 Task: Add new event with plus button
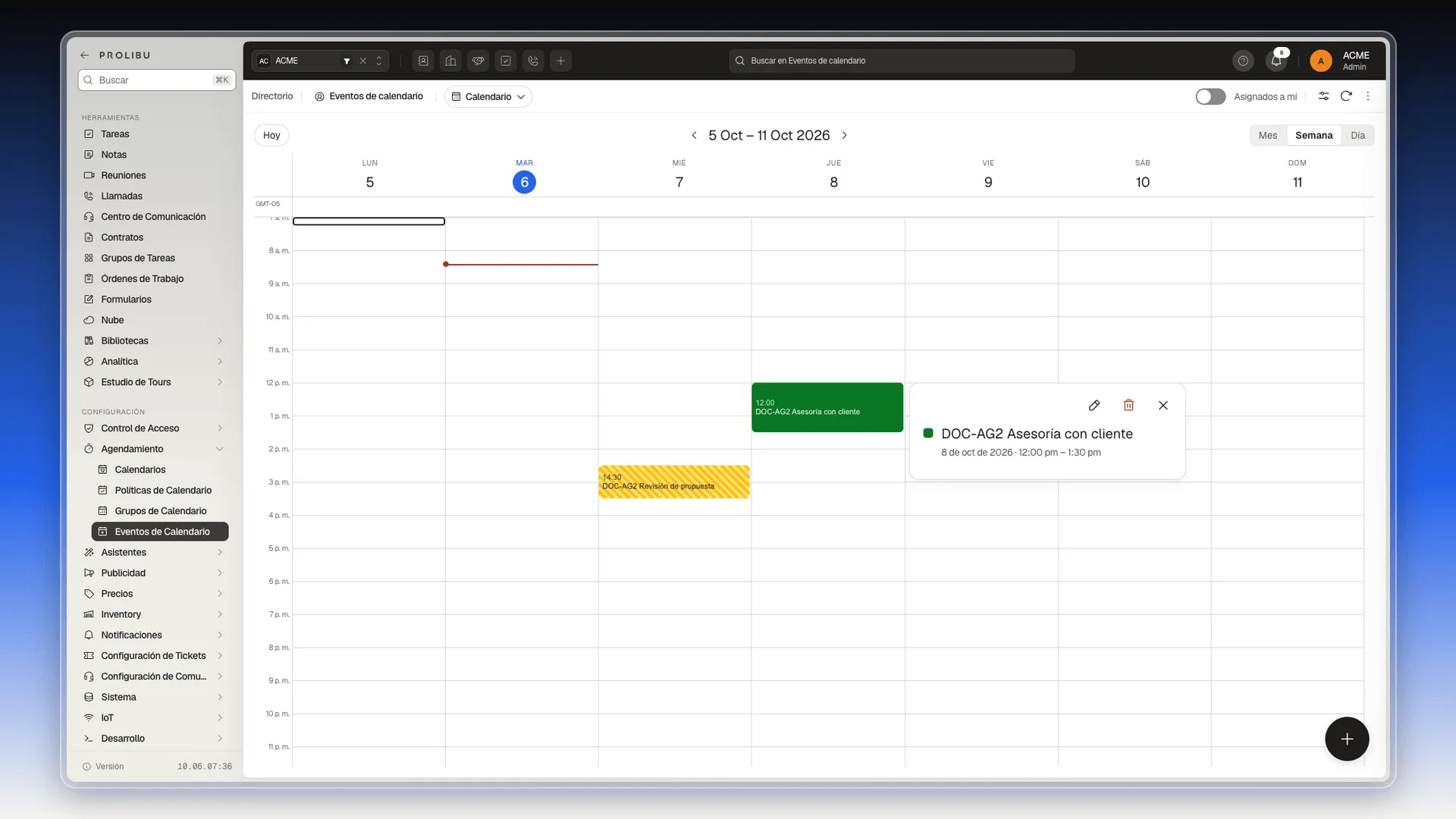pyautogui.click(x=1347, y=739)
